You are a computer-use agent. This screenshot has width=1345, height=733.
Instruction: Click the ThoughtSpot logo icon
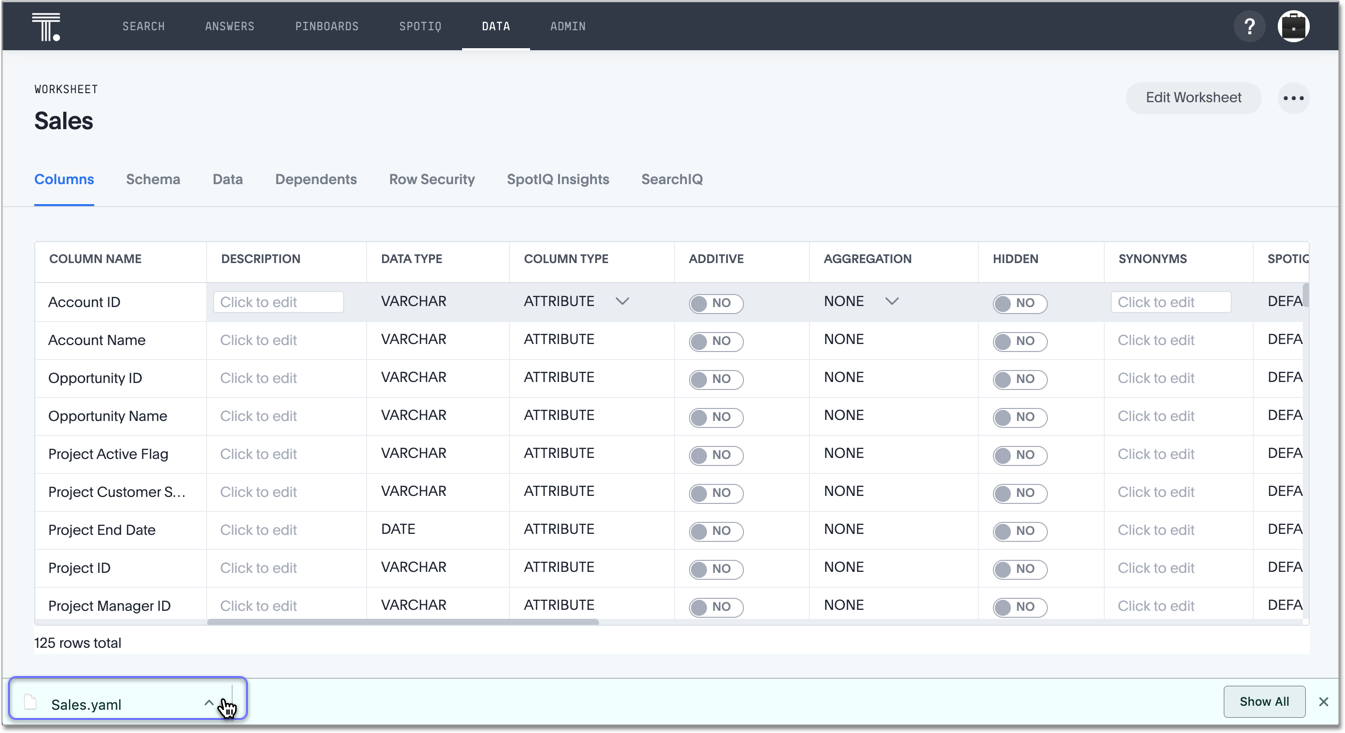pos(46,26)
